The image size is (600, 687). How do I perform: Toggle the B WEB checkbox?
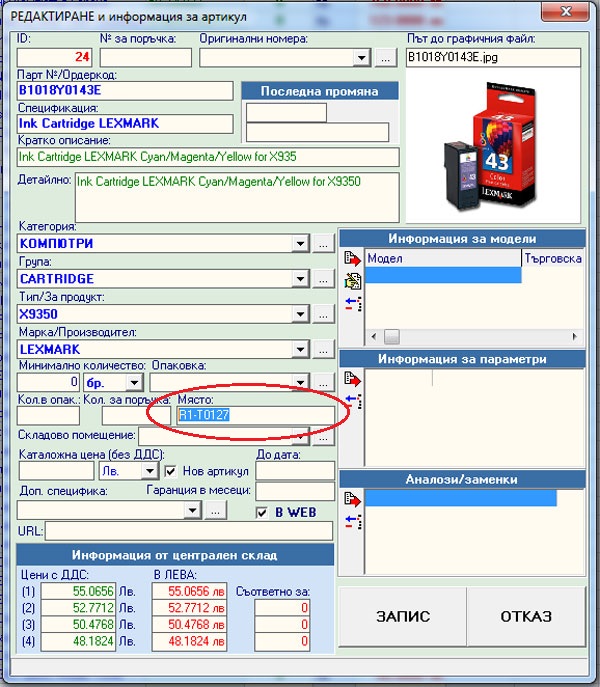264,512
